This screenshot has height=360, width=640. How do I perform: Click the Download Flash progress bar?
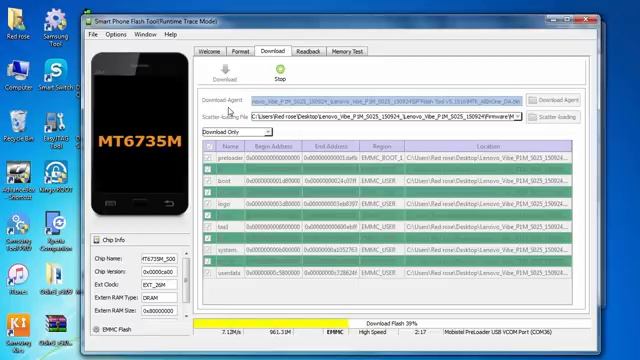click(391, 323)
